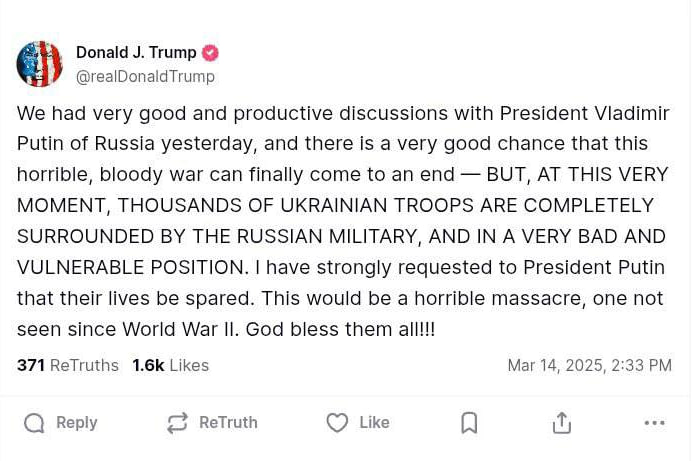Click the "Reply" text label
Image resolution: width=695 pixels, height=461 pixels.
click(77, 423)
